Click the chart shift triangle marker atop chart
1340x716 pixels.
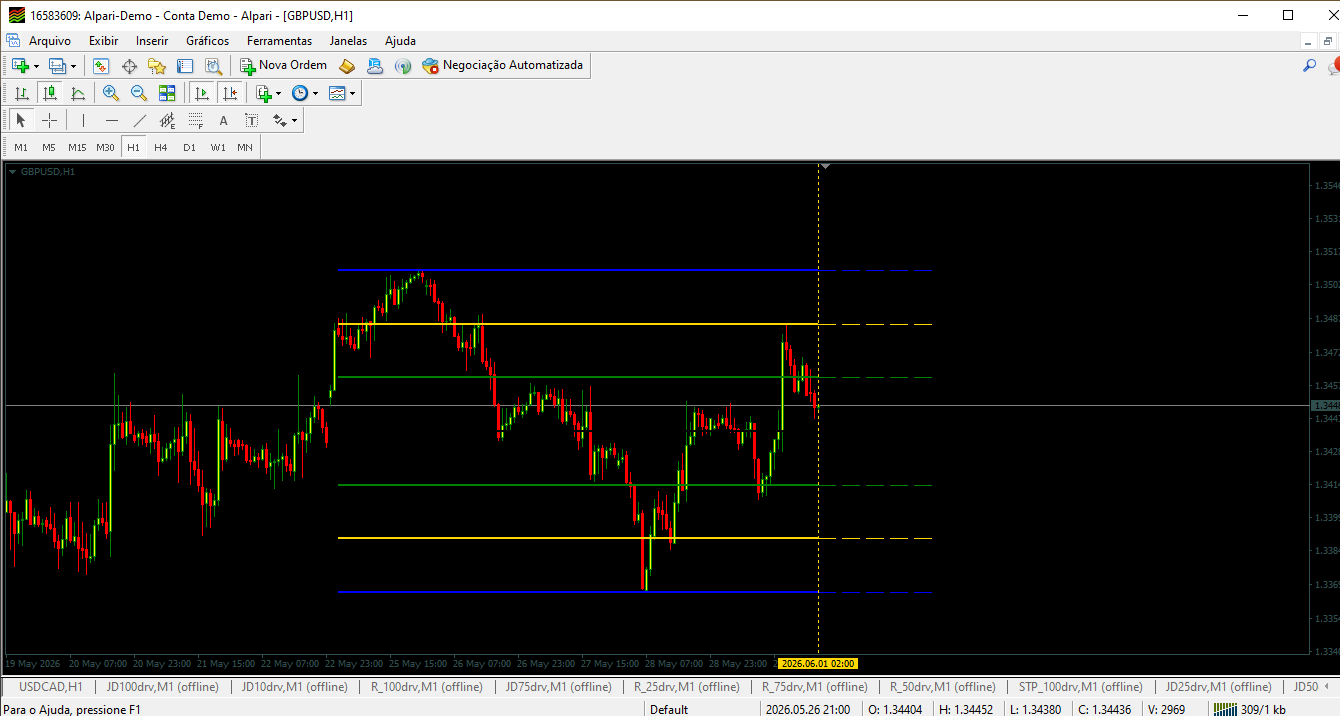point(825,165)
